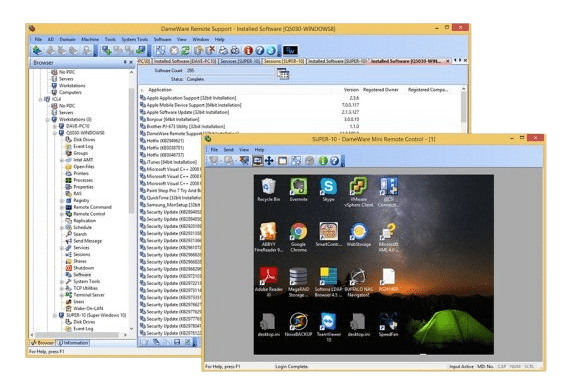This screenshot has width=571, height=390.
Task: Close the Browser pane with its X
Action: pyautogui.click(x=131, y=63)
